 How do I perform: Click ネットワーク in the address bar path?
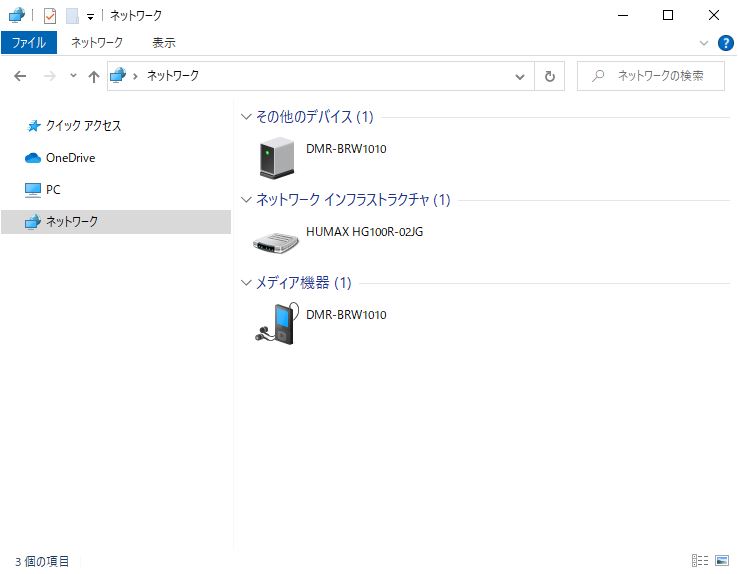[x=173, y=75]
